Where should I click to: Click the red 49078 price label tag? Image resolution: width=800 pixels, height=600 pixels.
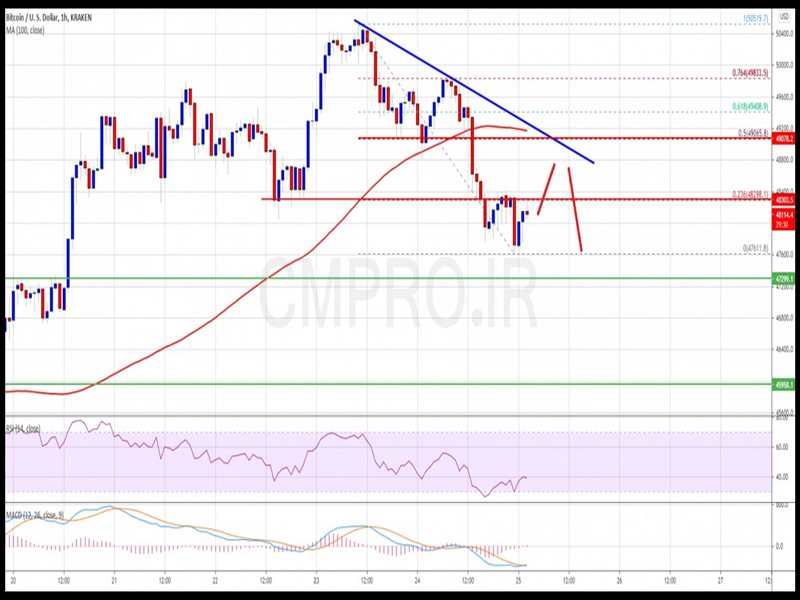(x=782, y=138)
